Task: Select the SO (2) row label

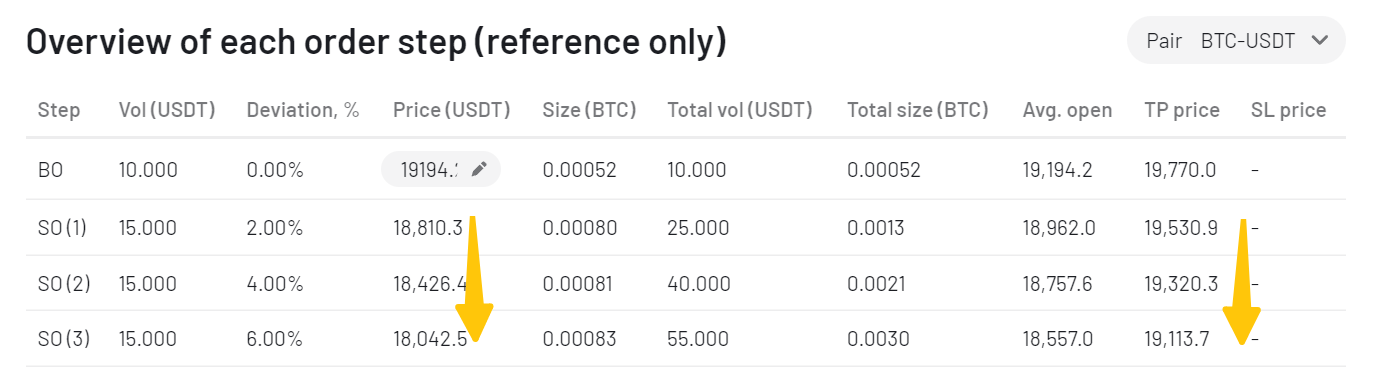Action: click(64, 284)
